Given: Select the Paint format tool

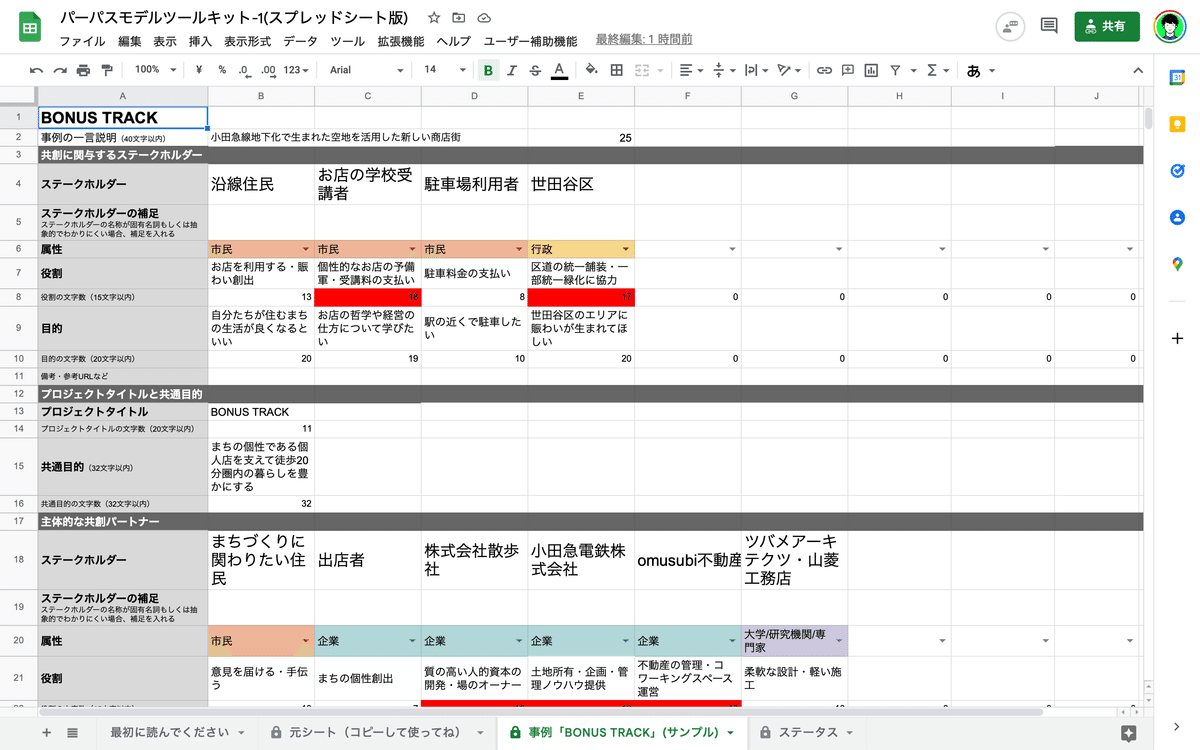Looking at the screenshot, I should tap(106, 70).
